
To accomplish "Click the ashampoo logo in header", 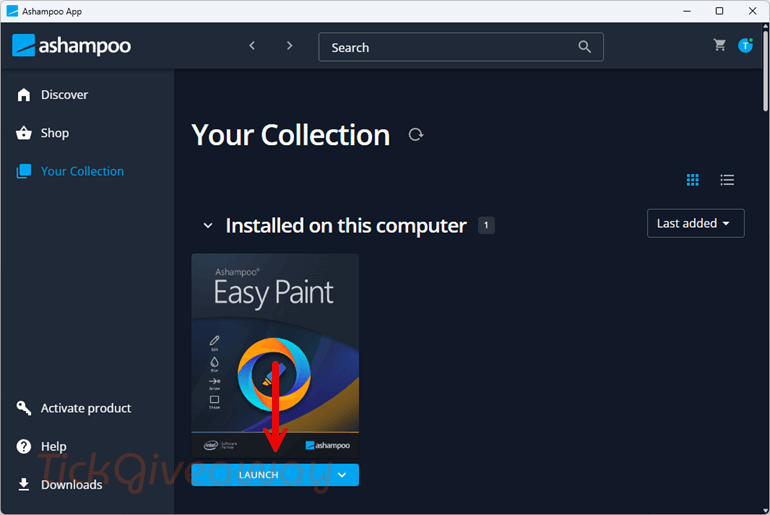I will [72, 46].
